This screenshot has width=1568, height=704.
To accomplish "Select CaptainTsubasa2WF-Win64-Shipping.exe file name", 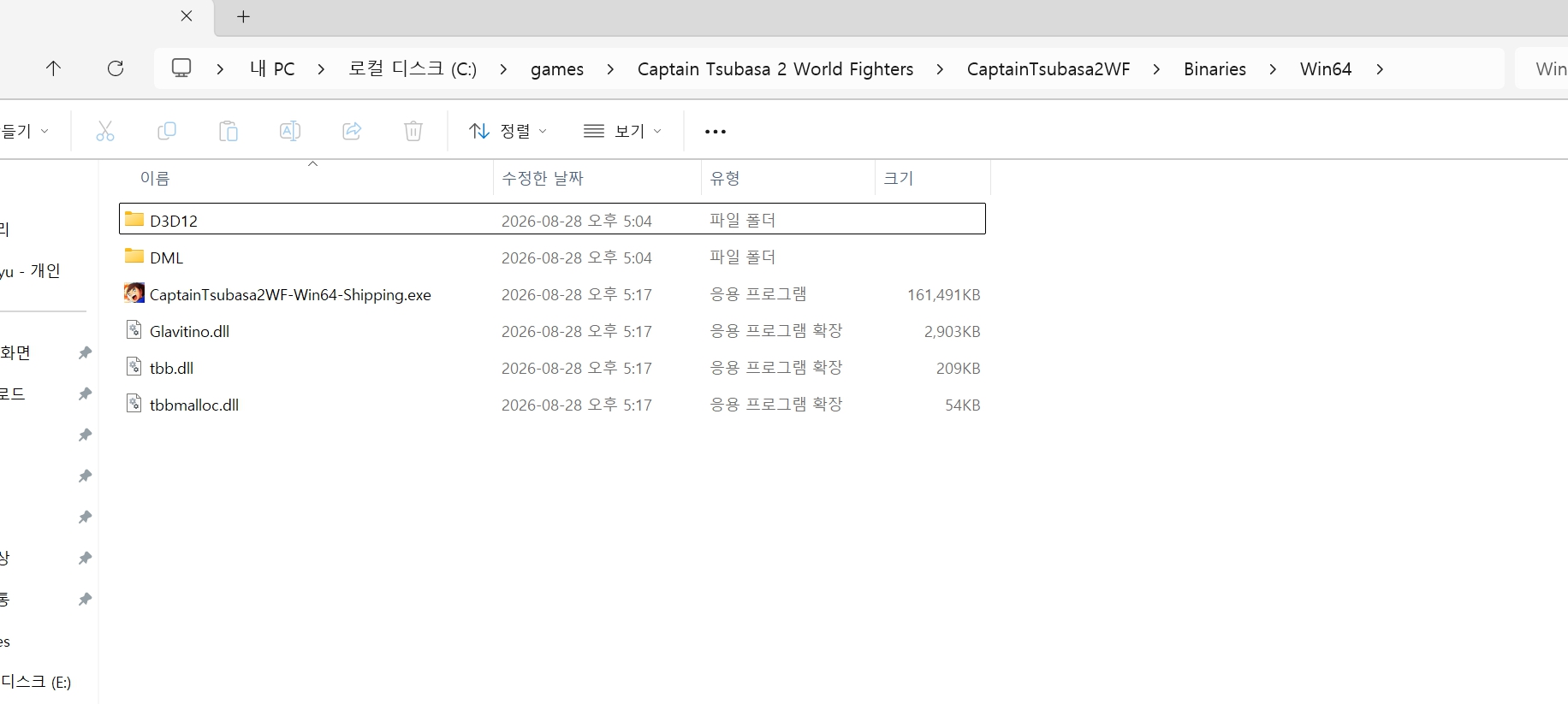I will click(x=290, y=294).
